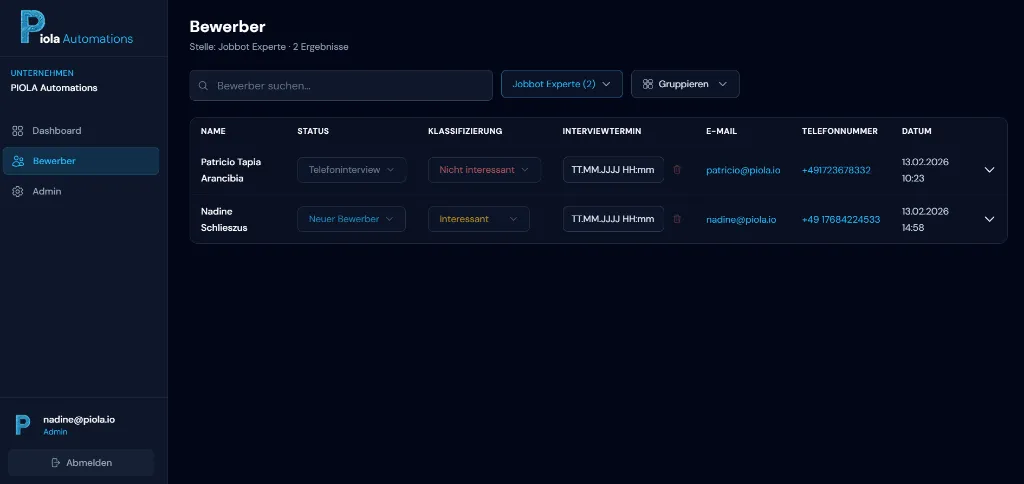
Task: Open the Gruppieren dropdown
Action: click(685, 85)
